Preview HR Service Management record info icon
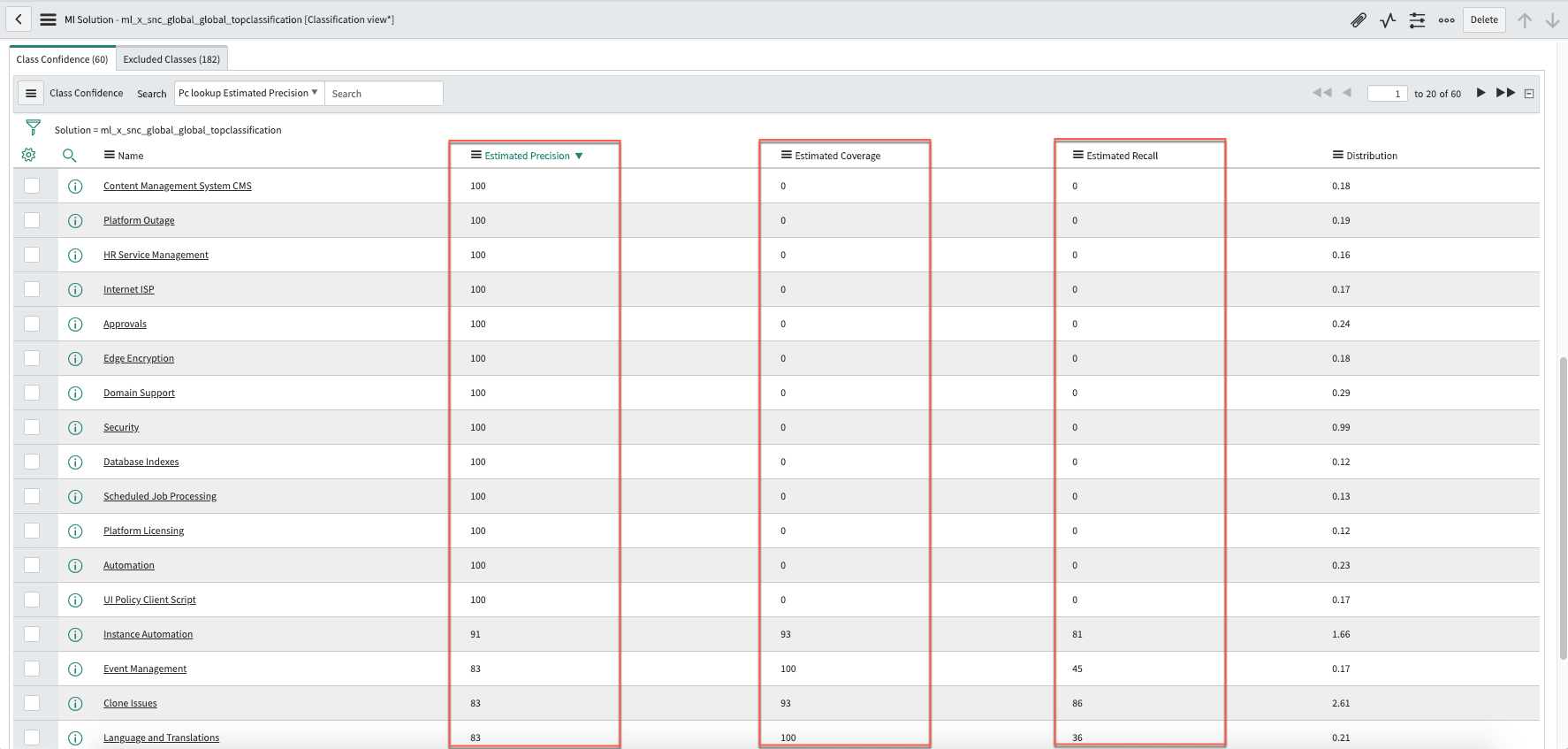 point(75,255)
